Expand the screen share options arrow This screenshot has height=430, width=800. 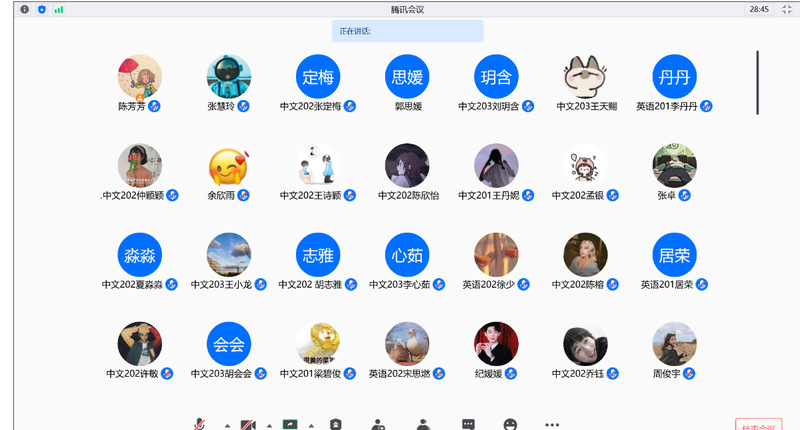click(312, 425)
